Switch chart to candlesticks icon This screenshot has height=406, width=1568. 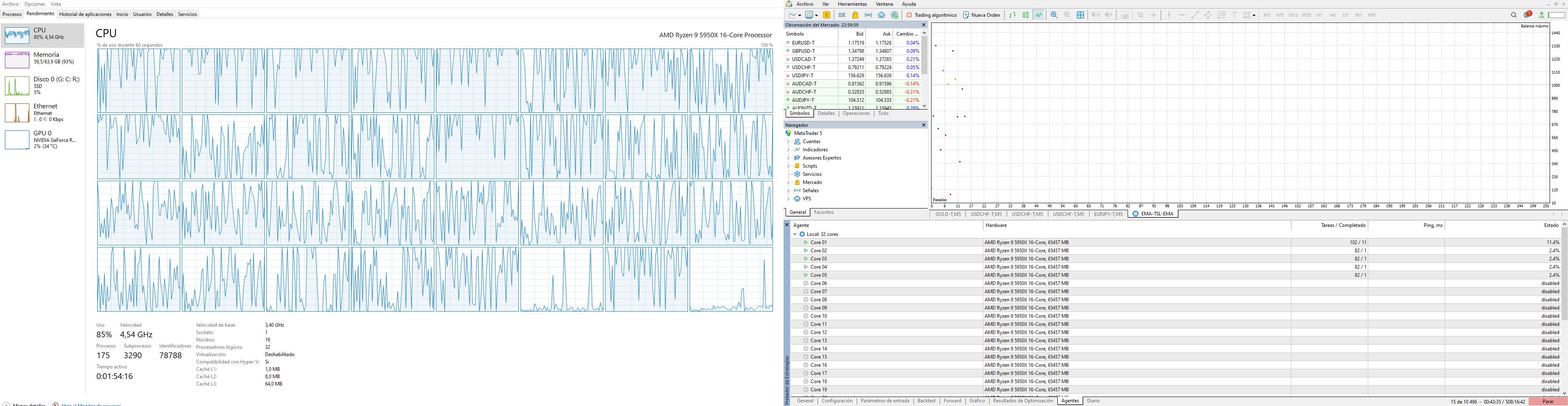(x=1025, y=15)
